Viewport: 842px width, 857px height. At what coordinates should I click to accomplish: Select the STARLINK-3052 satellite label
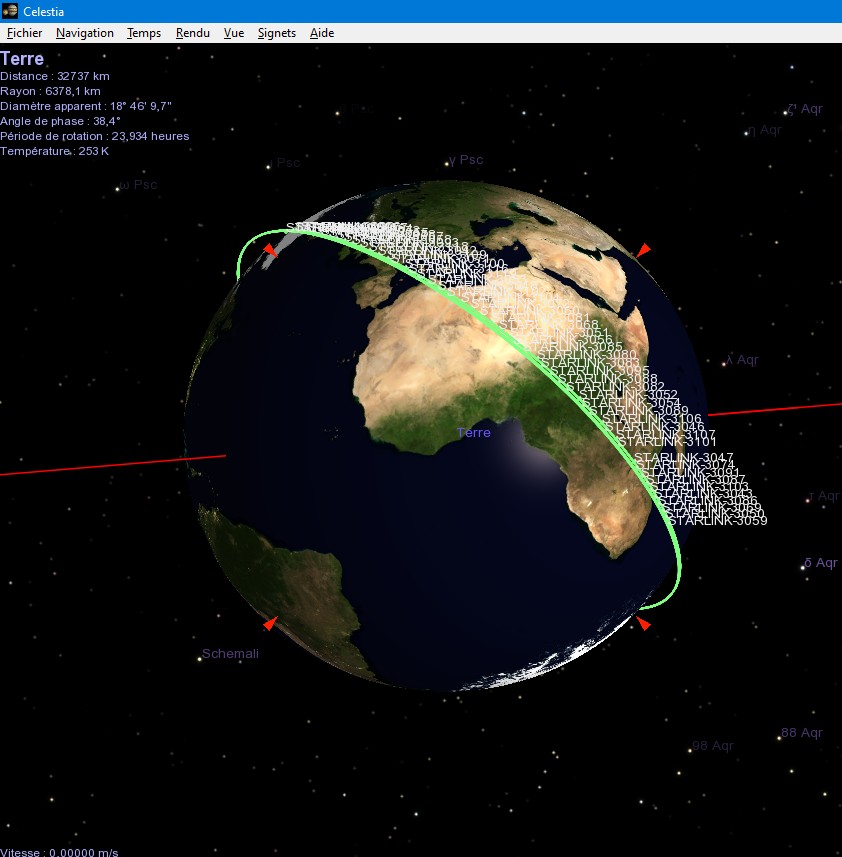click(628, 394)
